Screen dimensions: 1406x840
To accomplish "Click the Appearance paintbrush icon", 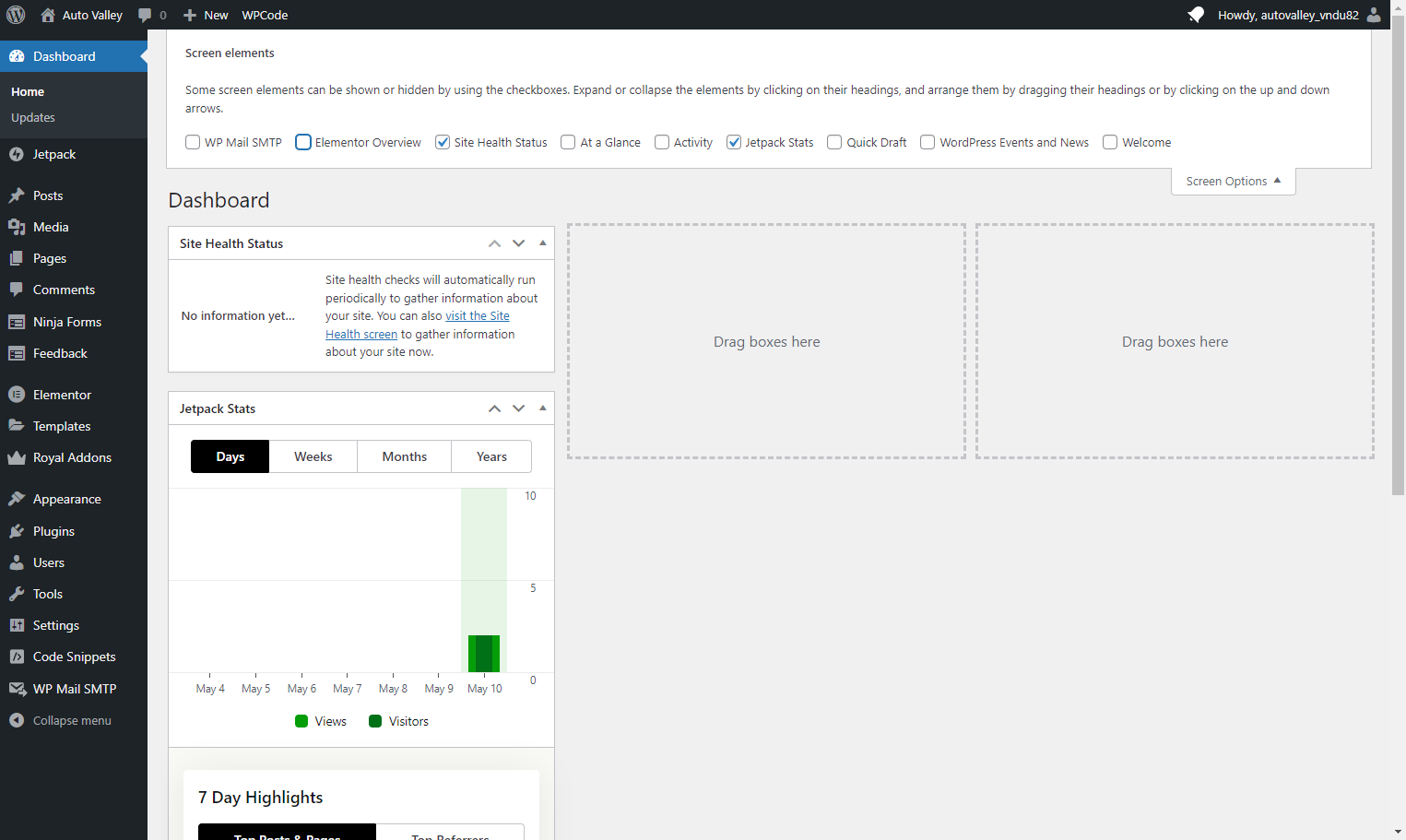I will [x=17, y=499].
